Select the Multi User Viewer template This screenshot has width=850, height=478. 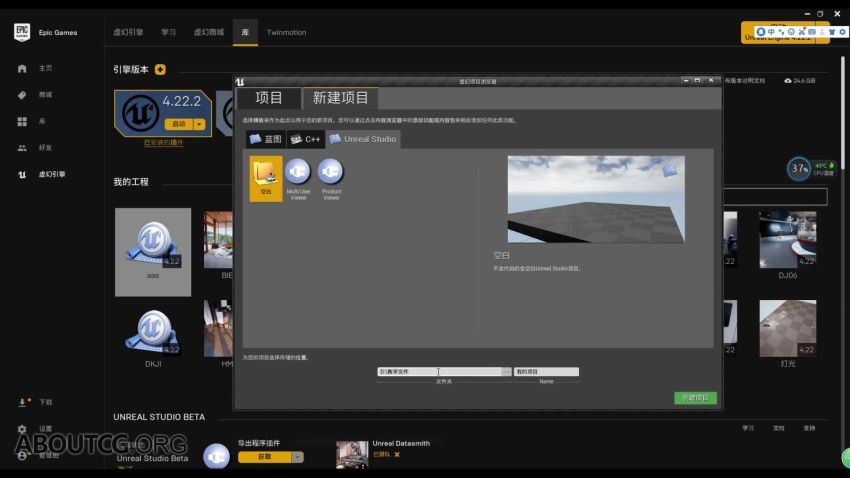point(298,179)
